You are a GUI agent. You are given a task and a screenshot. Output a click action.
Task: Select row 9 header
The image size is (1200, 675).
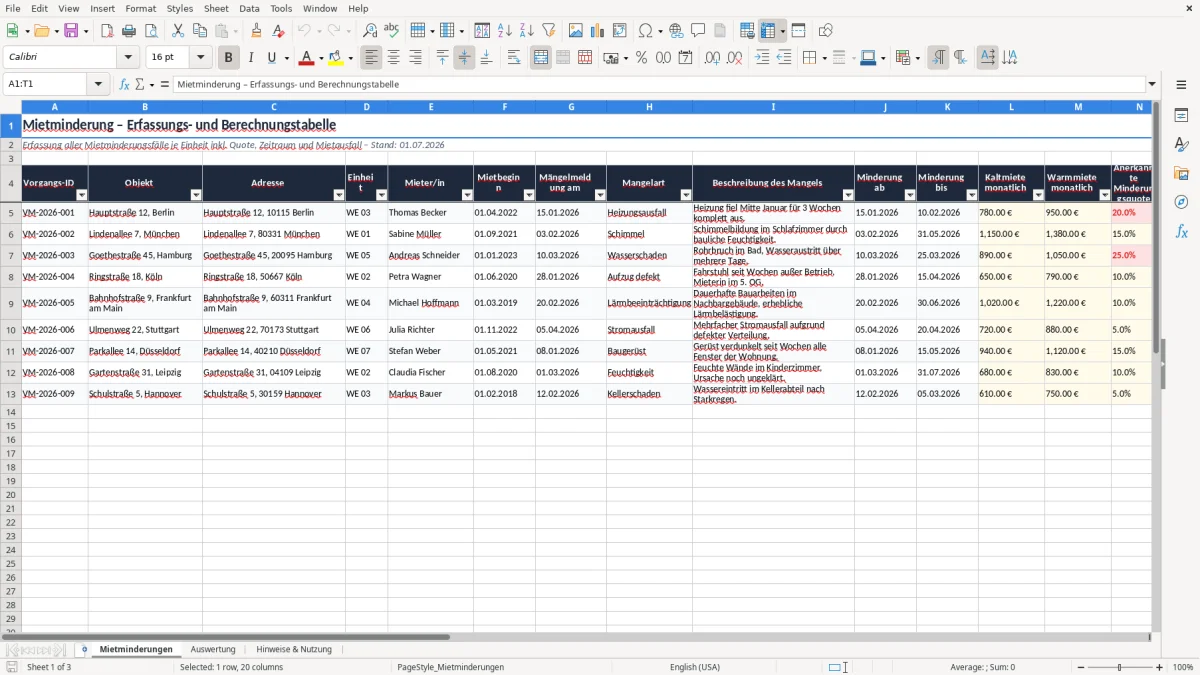(10, 303)
